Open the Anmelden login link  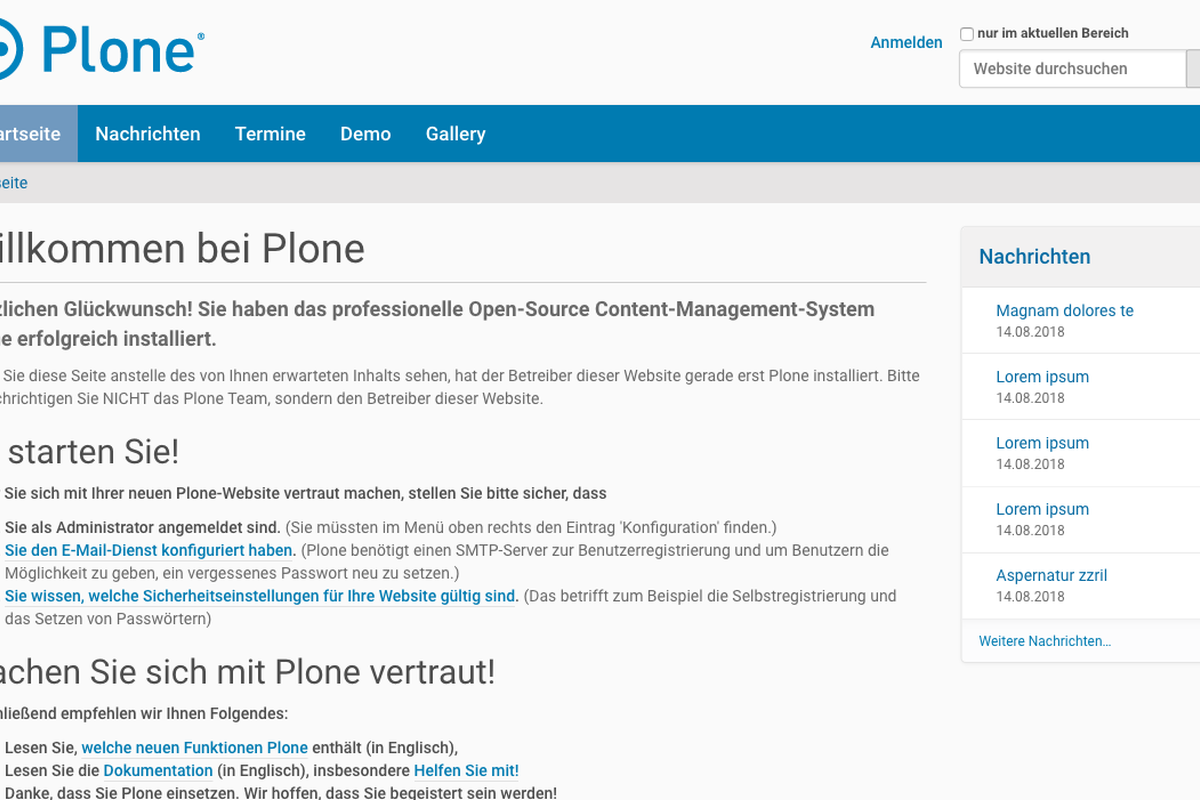(906, 42)
